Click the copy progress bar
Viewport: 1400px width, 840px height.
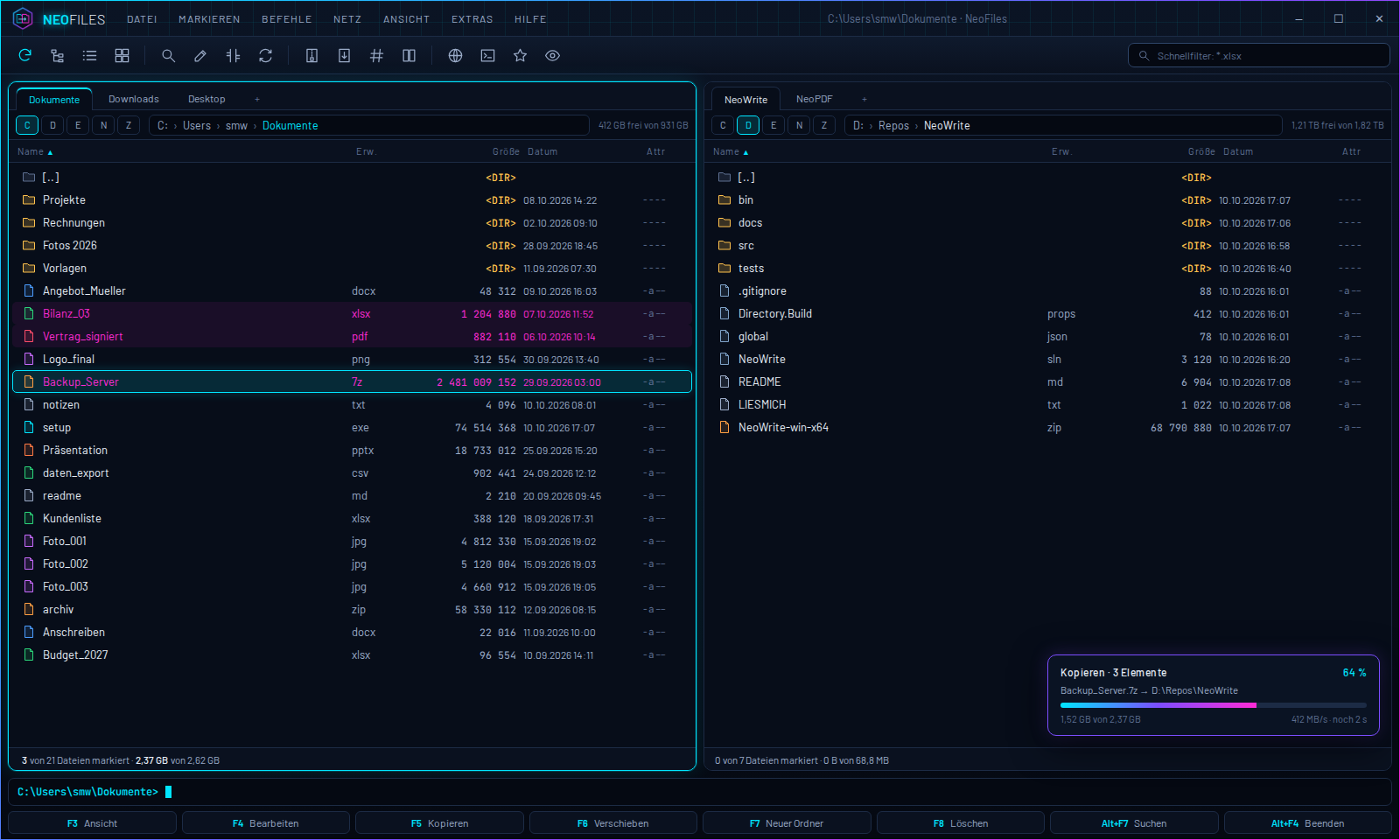pyautogui.click(x=1214, y=705)
